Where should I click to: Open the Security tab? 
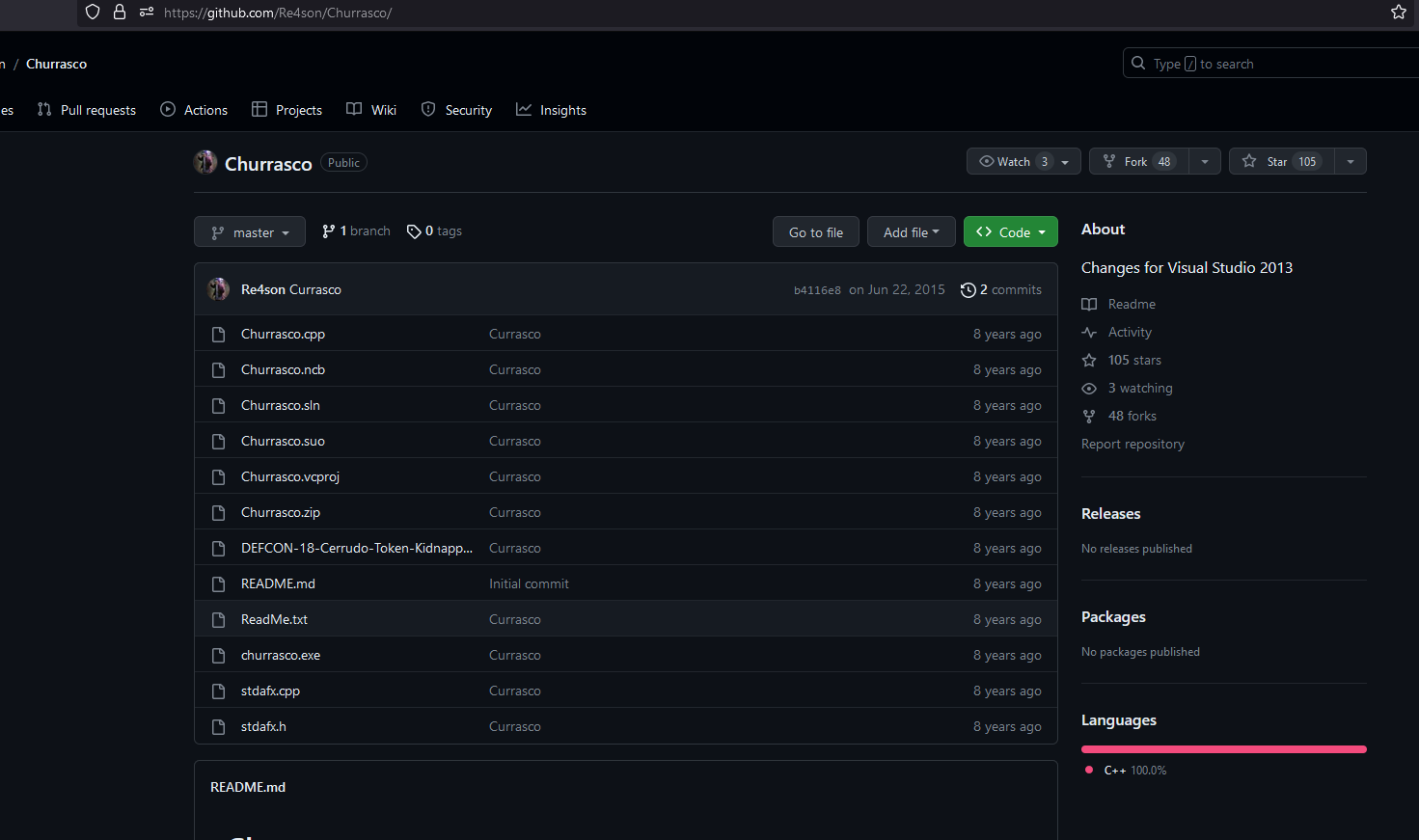456,110
